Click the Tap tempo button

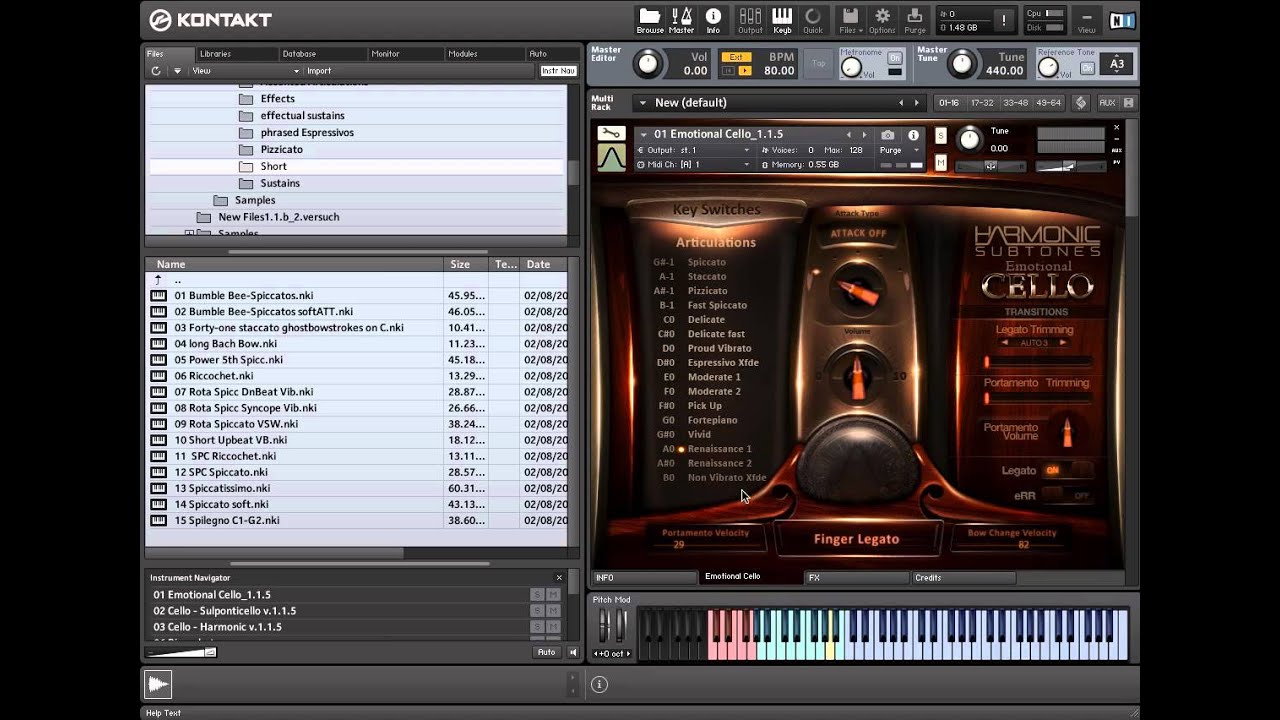[819, 64]
